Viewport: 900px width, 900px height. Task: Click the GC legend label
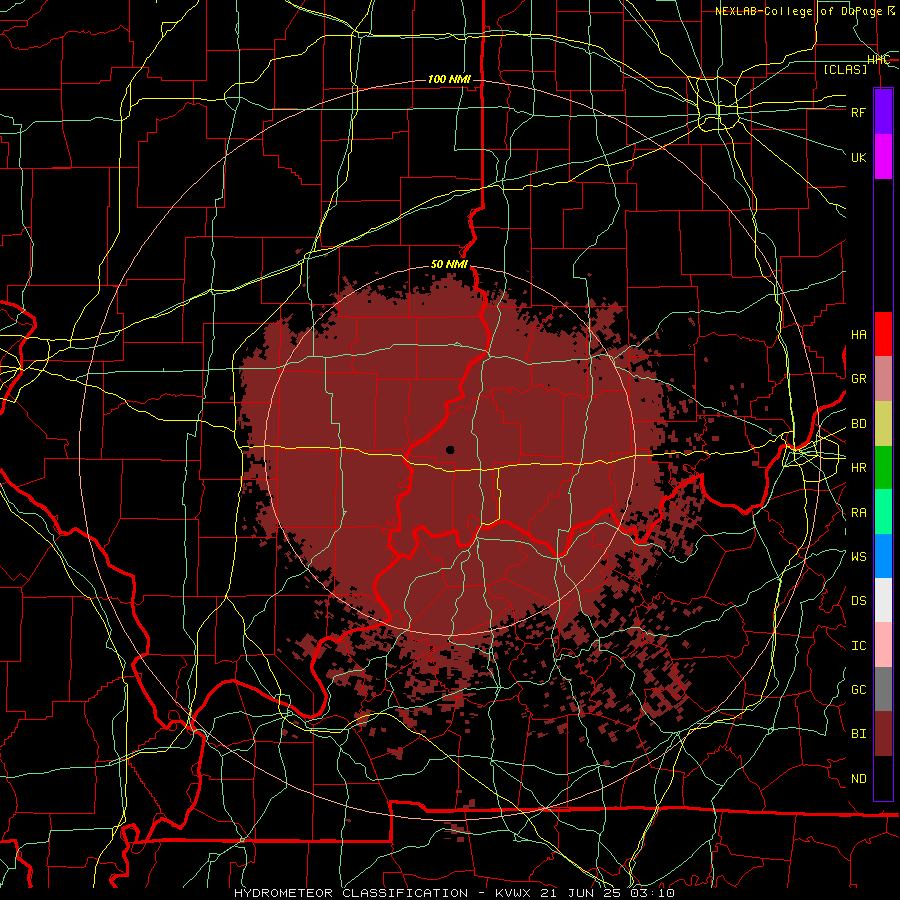[859, 690]
